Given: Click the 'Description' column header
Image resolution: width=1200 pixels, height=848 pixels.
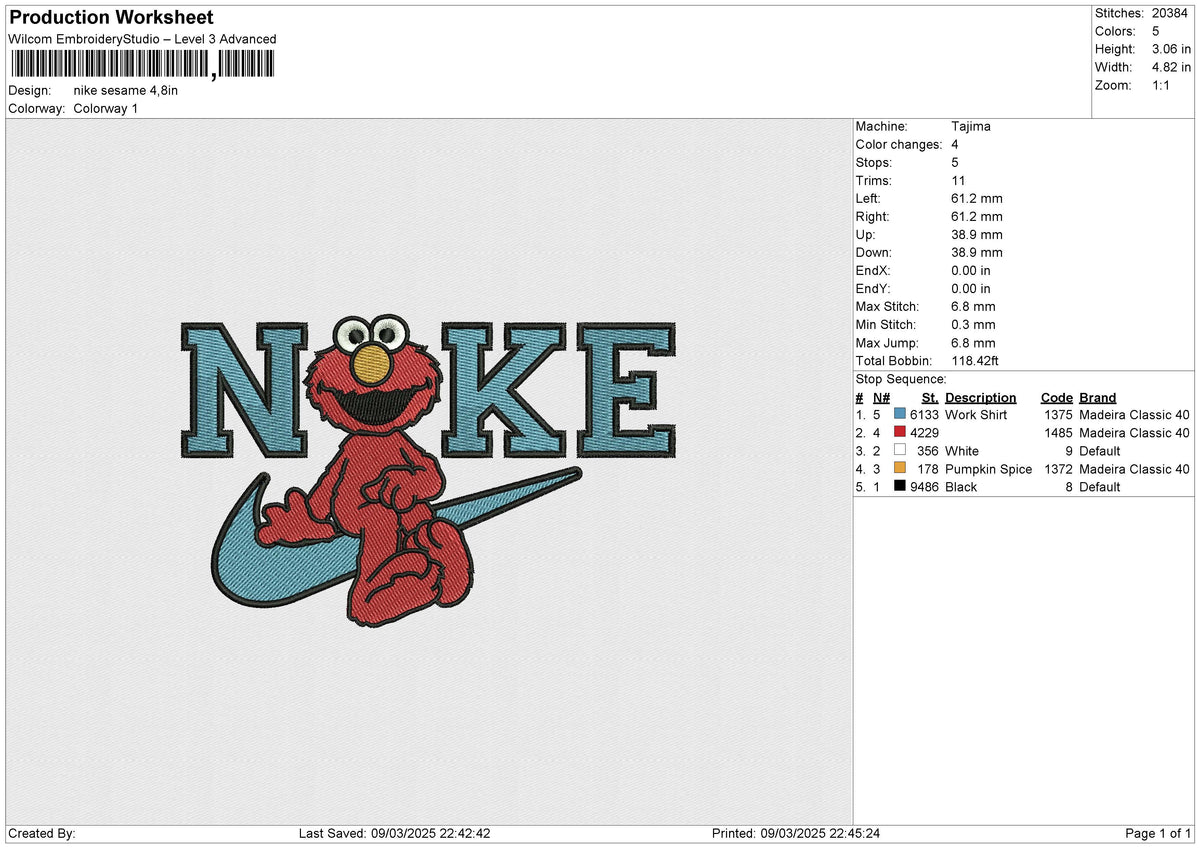Looking at the screenshot, I should [980, 398].
